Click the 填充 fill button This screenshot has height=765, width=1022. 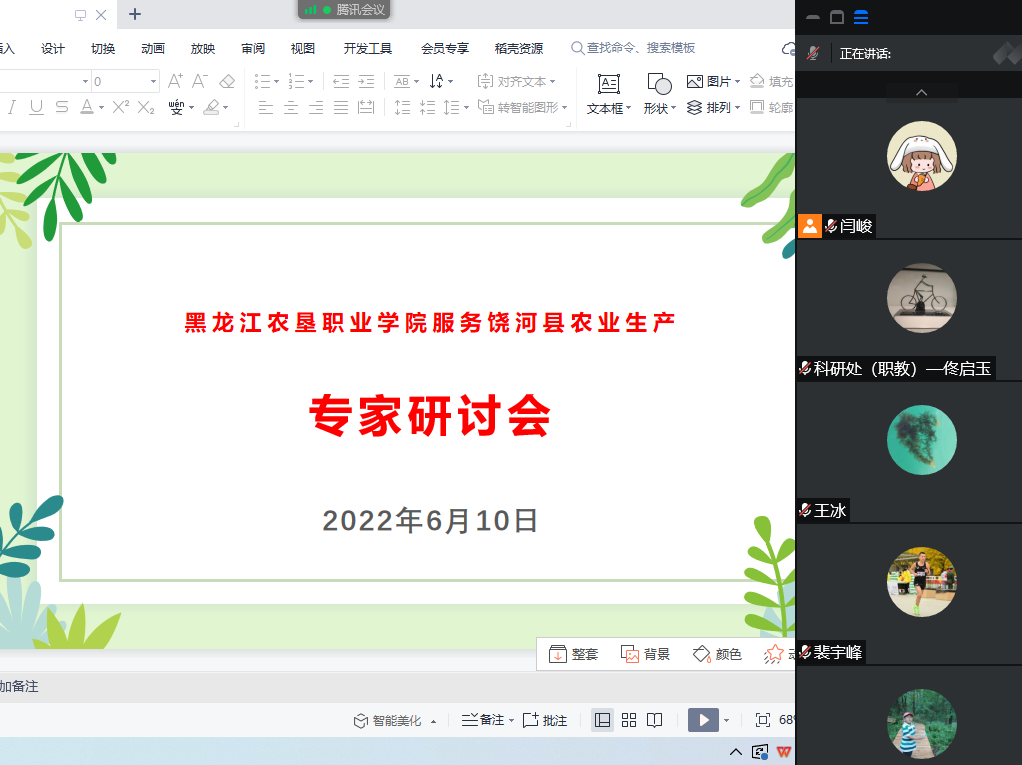click(x=771, y=81)
